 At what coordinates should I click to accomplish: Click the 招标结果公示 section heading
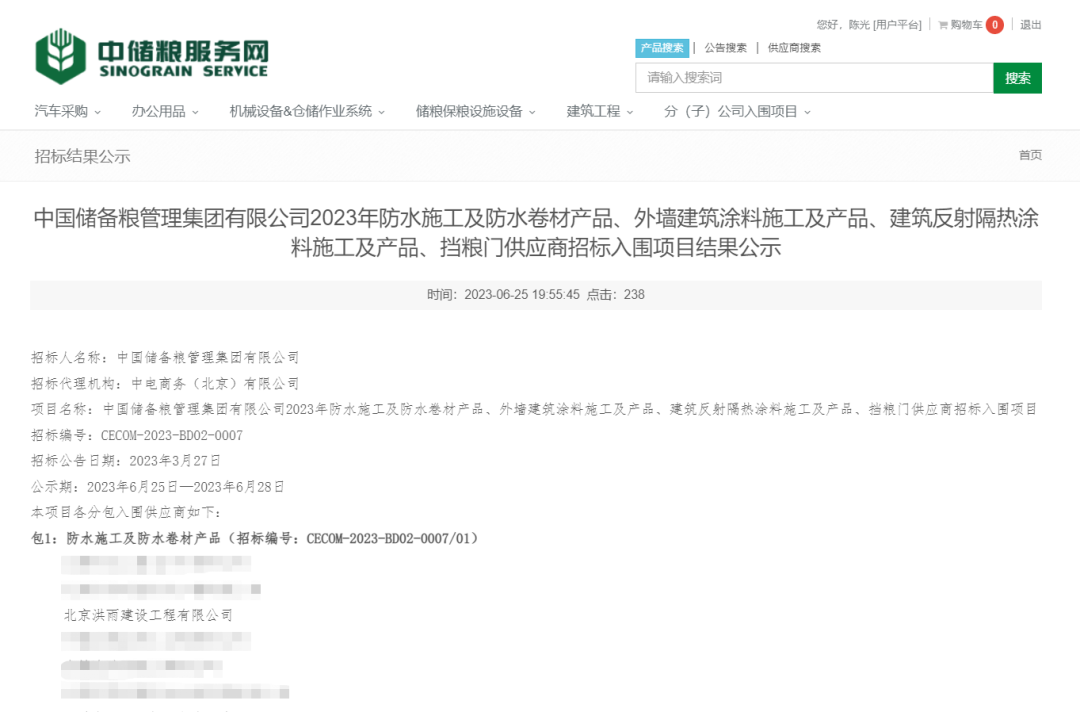[x=83, y=156]
